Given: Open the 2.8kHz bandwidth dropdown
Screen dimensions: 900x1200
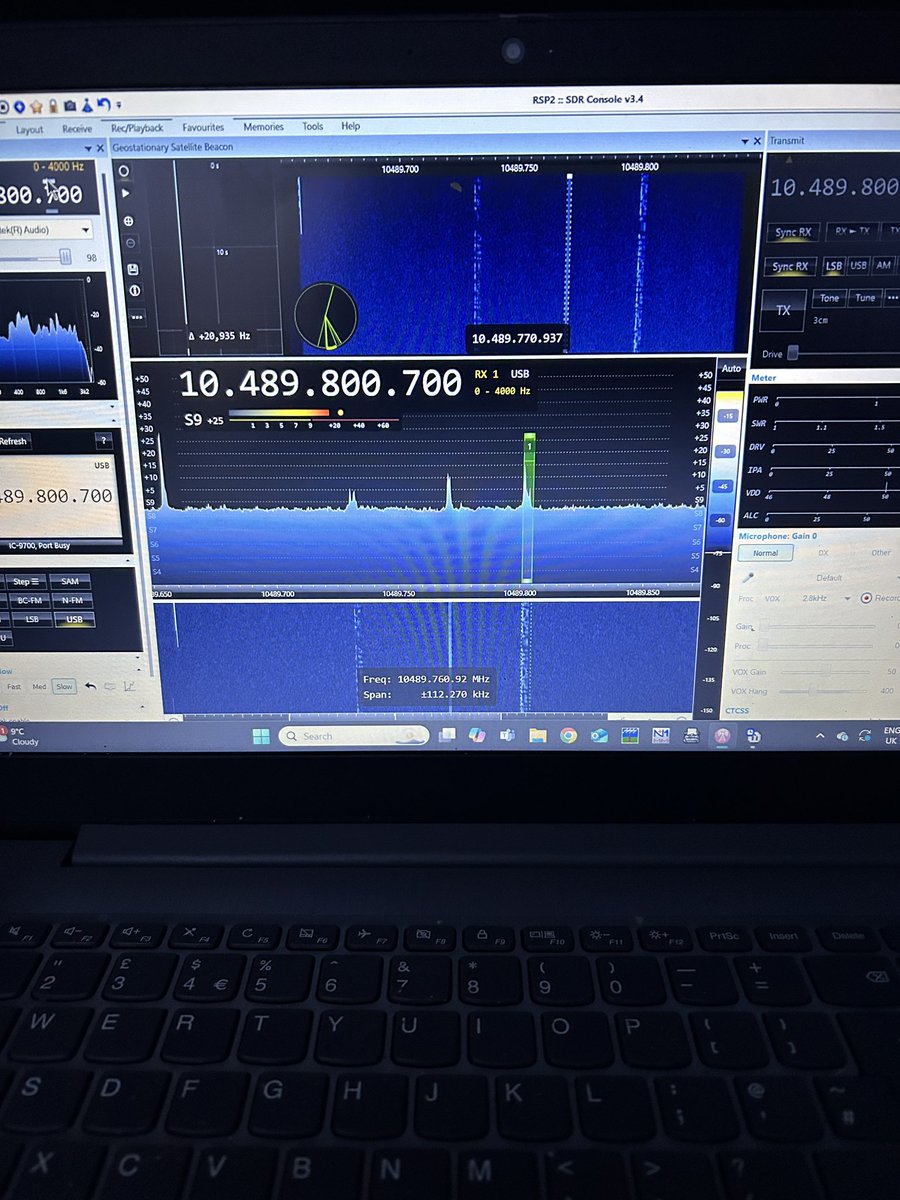Looking at the screenshot, I should click(847, 598).
